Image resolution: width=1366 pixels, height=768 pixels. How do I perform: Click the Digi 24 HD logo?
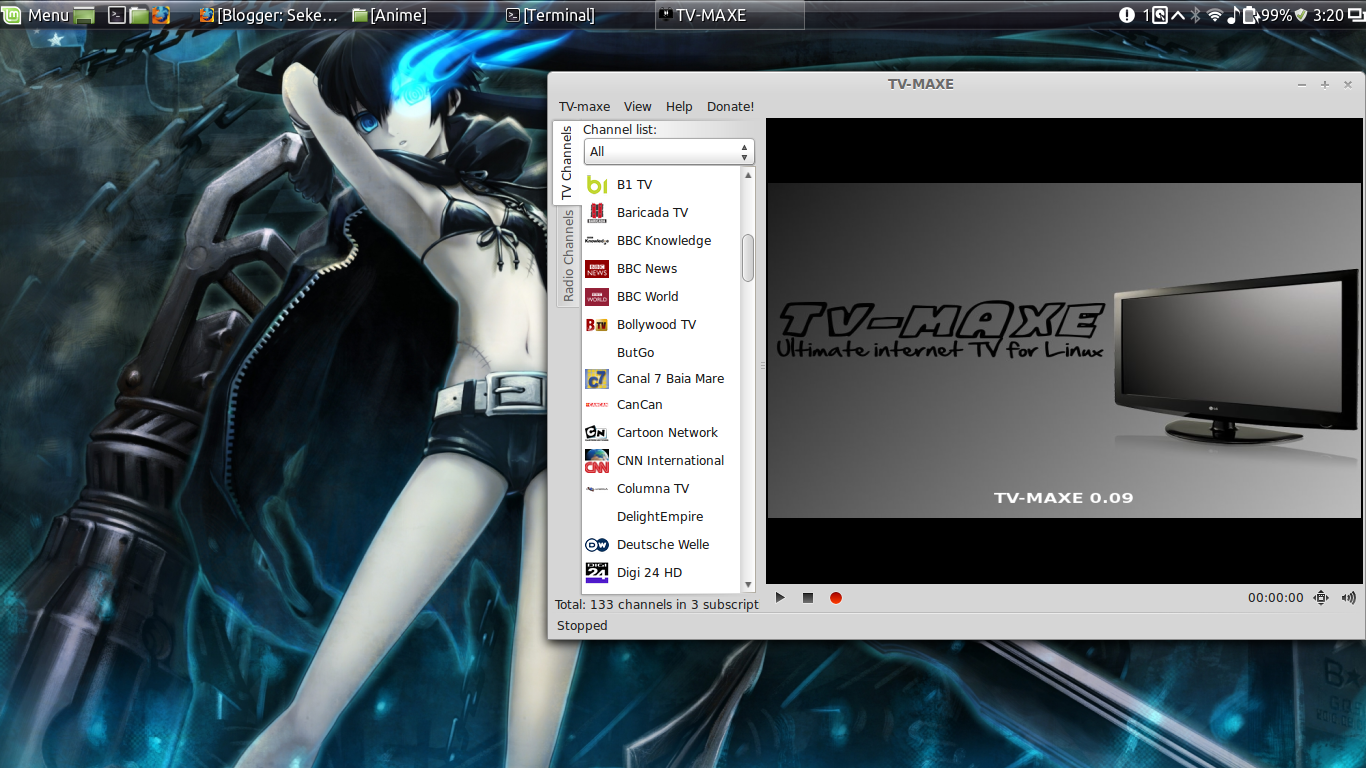coord(597,573)
